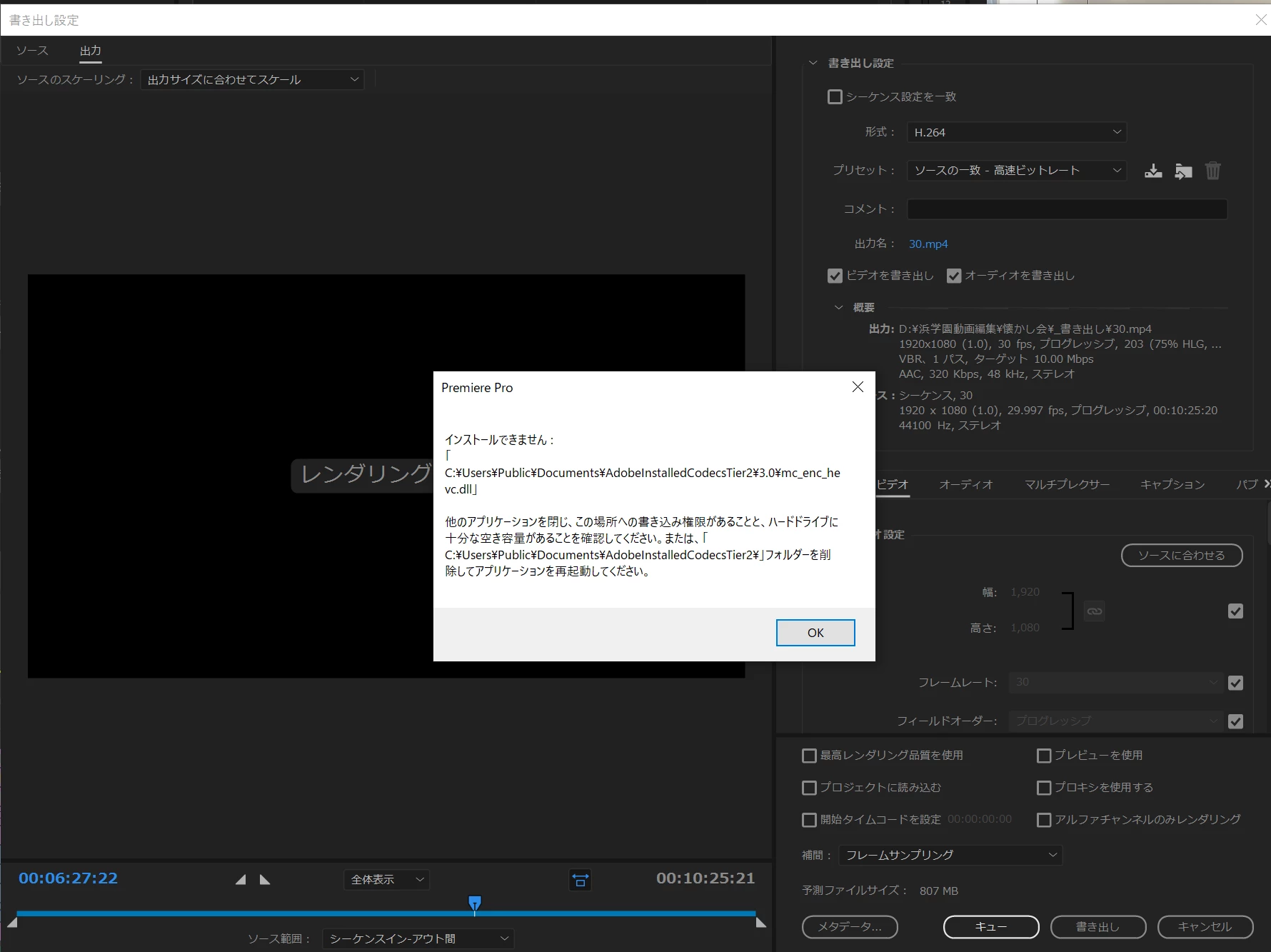Click the キュー button

[991, 927]
